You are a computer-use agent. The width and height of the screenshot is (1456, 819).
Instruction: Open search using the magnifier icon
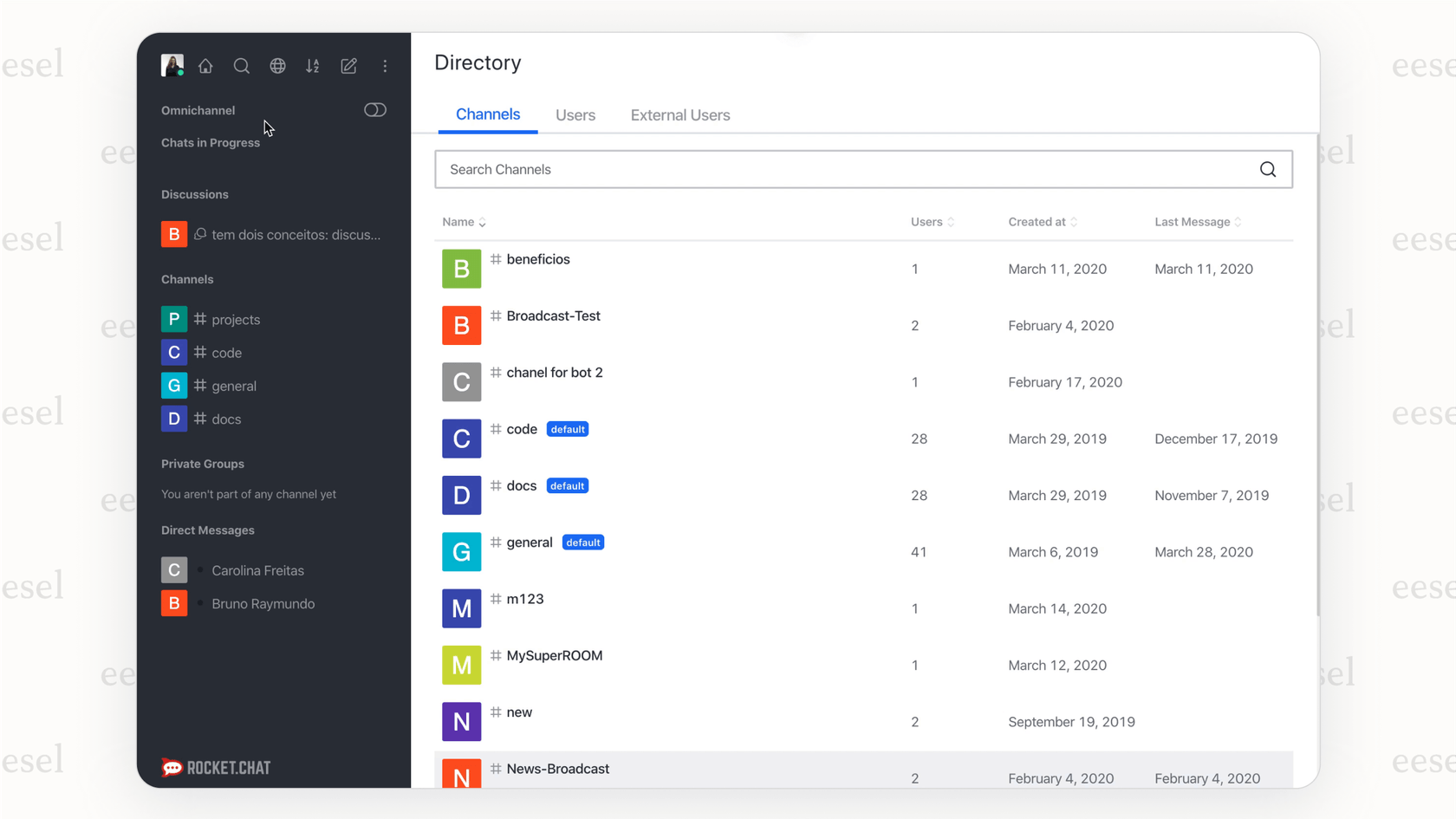tap(242, 66)
